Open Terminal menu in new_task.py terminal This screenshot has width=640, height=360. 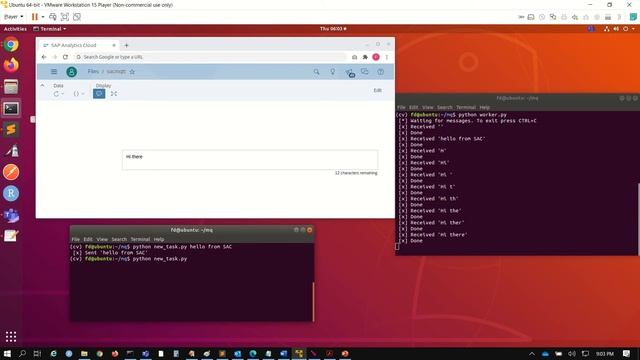point(140,239)
